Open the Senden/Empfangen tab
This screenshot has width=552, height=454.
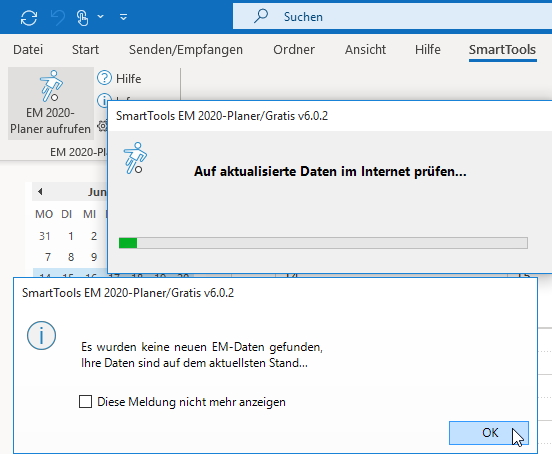click(x=186, y=50)
